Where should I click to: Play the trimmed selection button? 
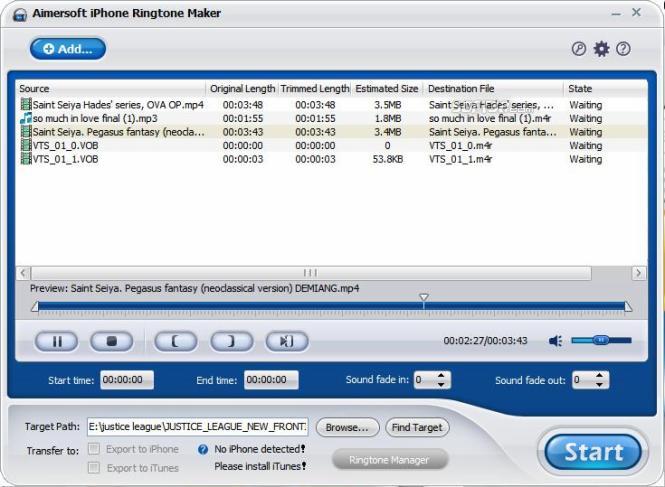[287, 341]
